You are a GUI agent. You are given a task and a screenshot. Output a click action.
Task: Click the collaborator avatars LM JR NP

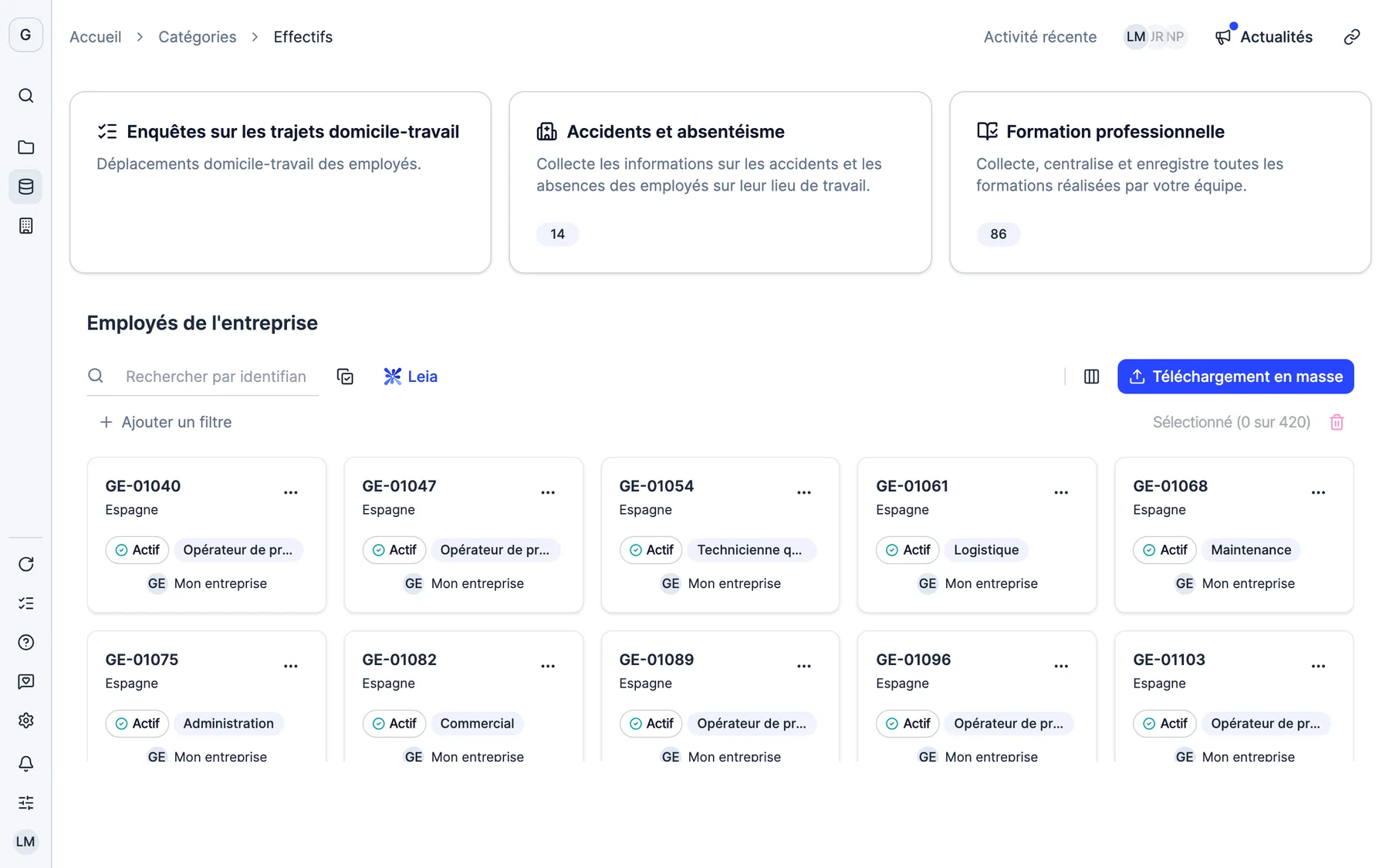pyautogui.click(x=1155, y=37)
